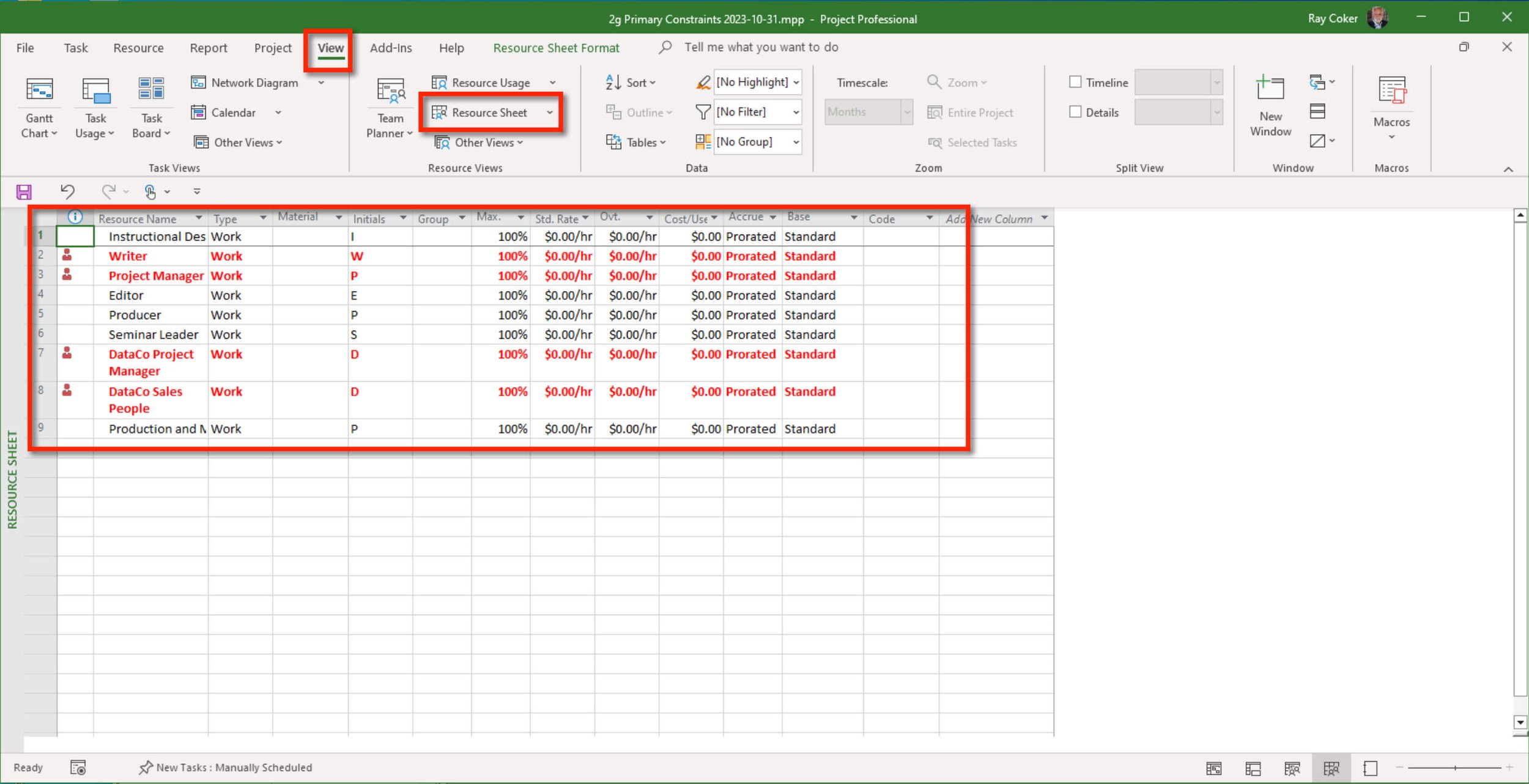Click New Tasks Manually Scheduled status

tap(226, 767)
